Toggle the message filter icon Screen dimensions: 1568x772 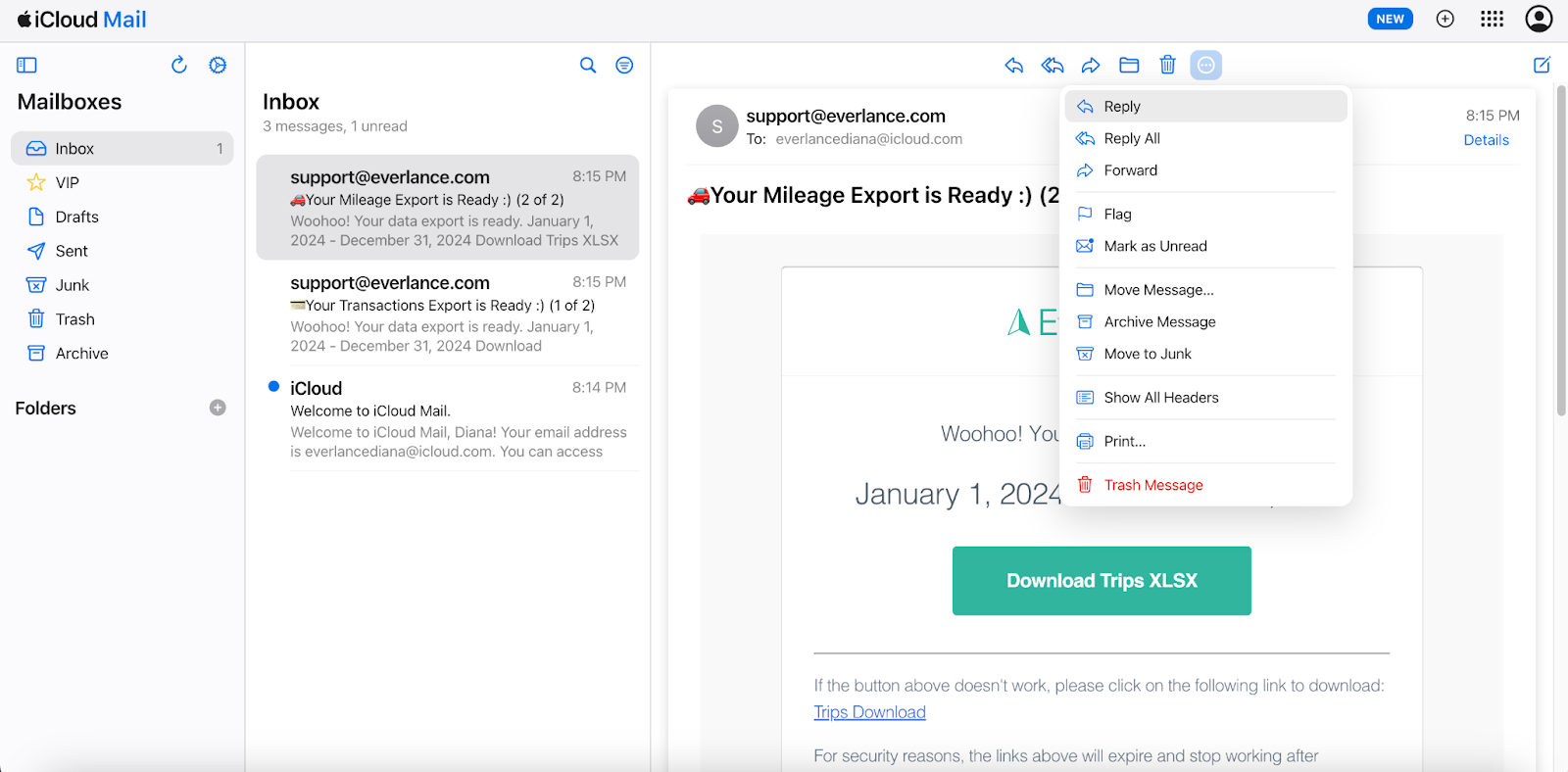click(624, 66)
